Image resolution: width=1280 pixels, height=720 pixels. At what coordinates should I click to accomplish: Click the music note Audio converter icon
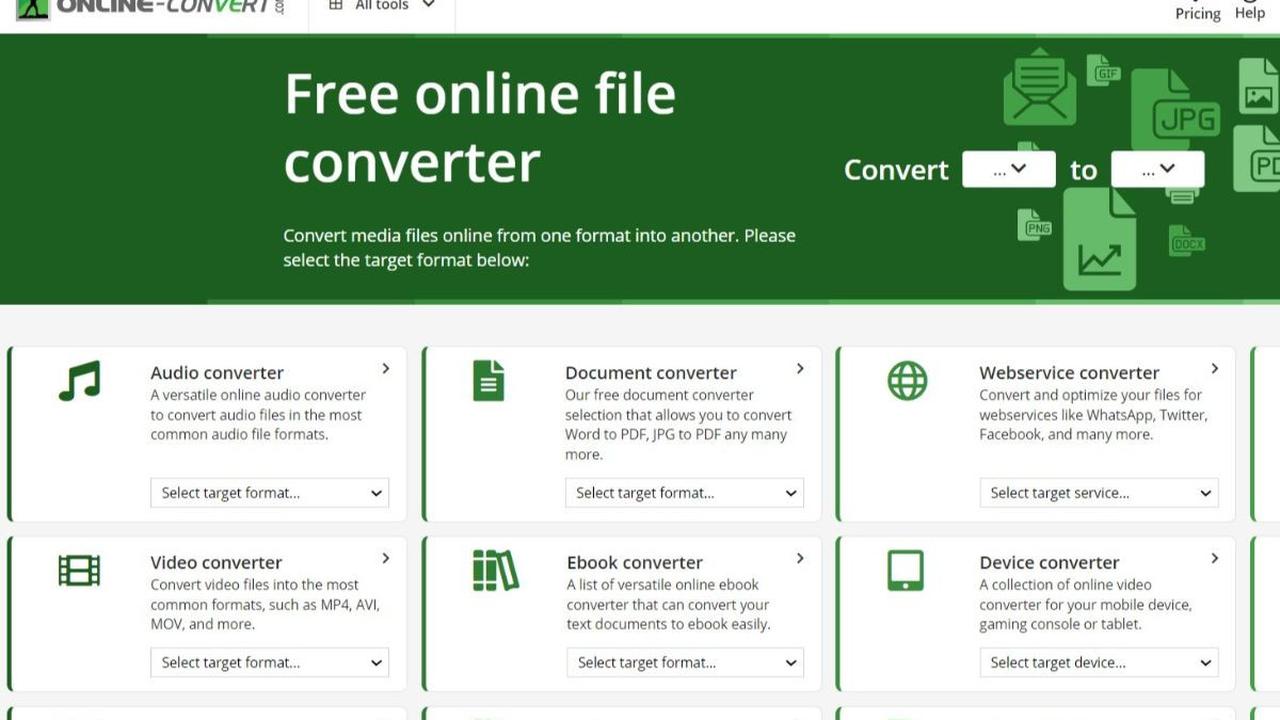point(79,381)
